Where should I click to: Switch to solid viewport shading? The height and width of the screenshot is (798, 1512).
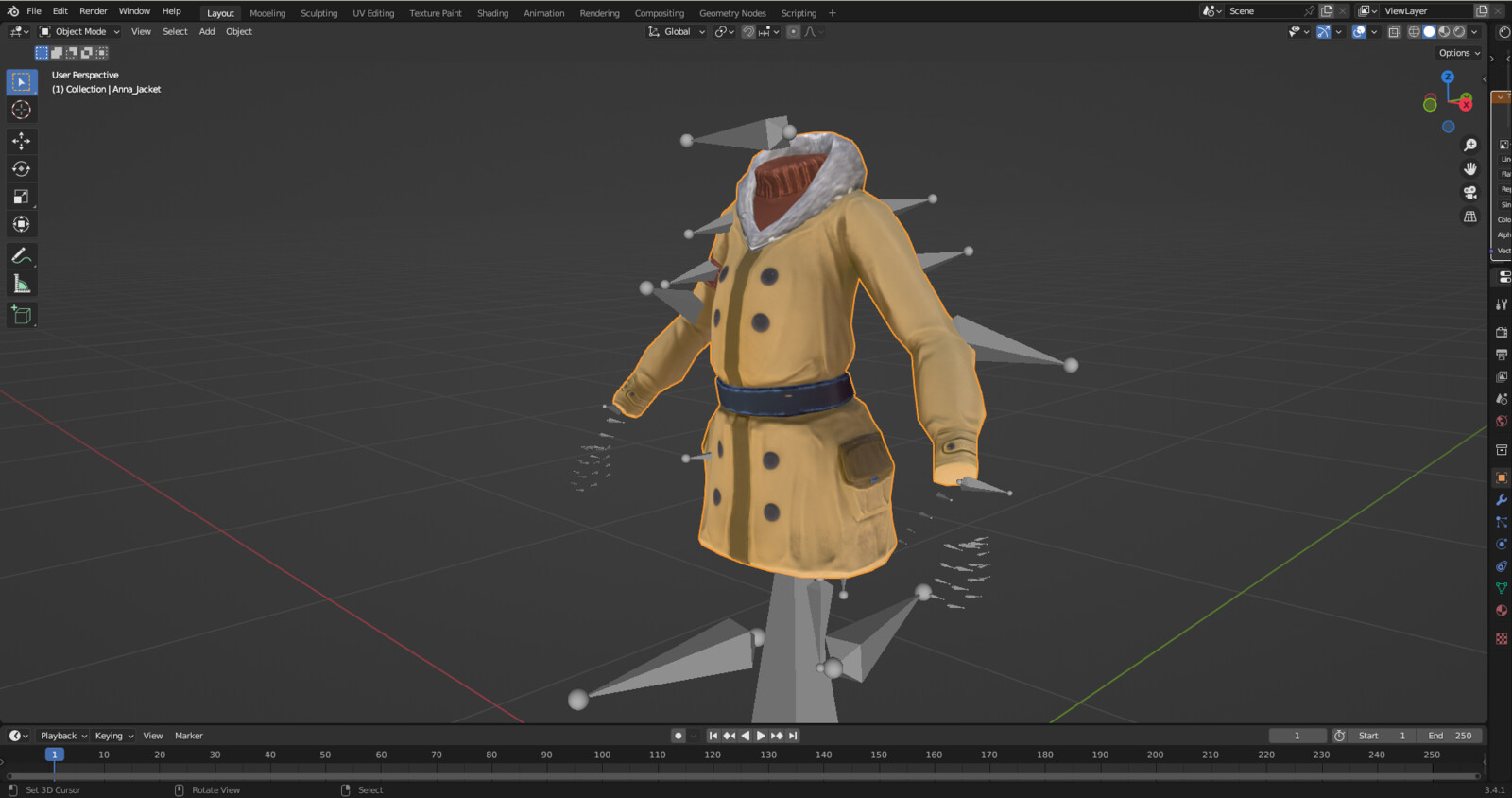[1429, 32]
